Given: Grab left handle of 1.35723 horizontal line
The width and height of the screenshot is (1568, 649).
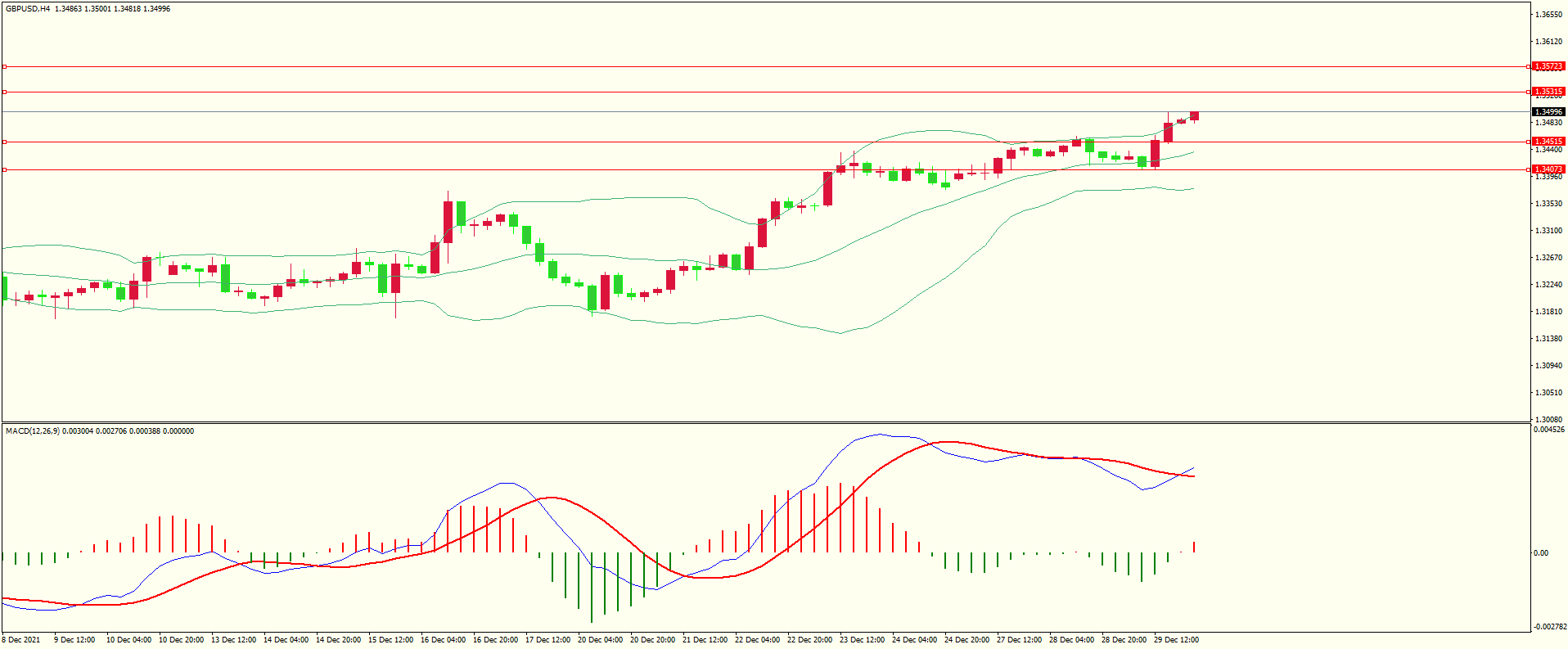Looking at the screenshot, I should [4, 66].
